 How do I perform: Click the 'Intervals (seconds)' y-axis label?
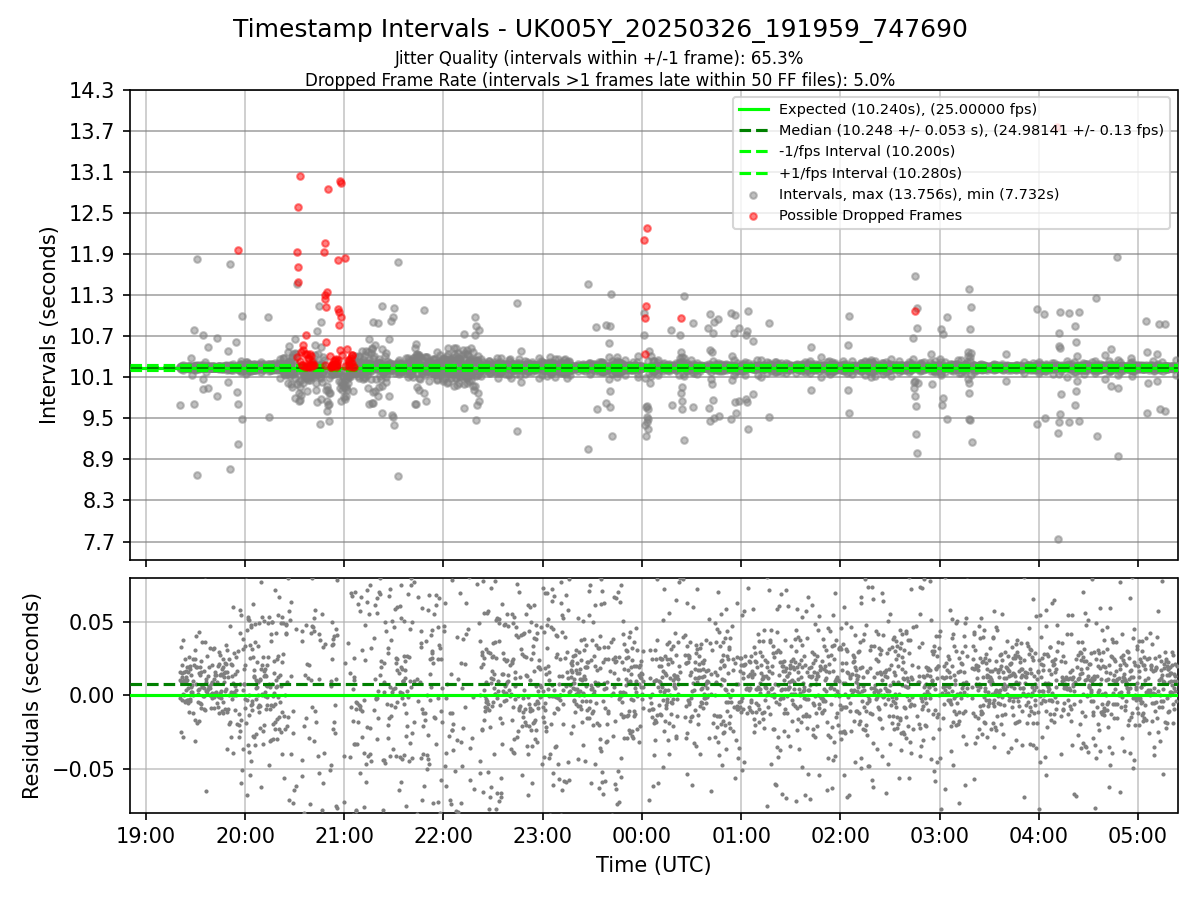tap(49, 325)
